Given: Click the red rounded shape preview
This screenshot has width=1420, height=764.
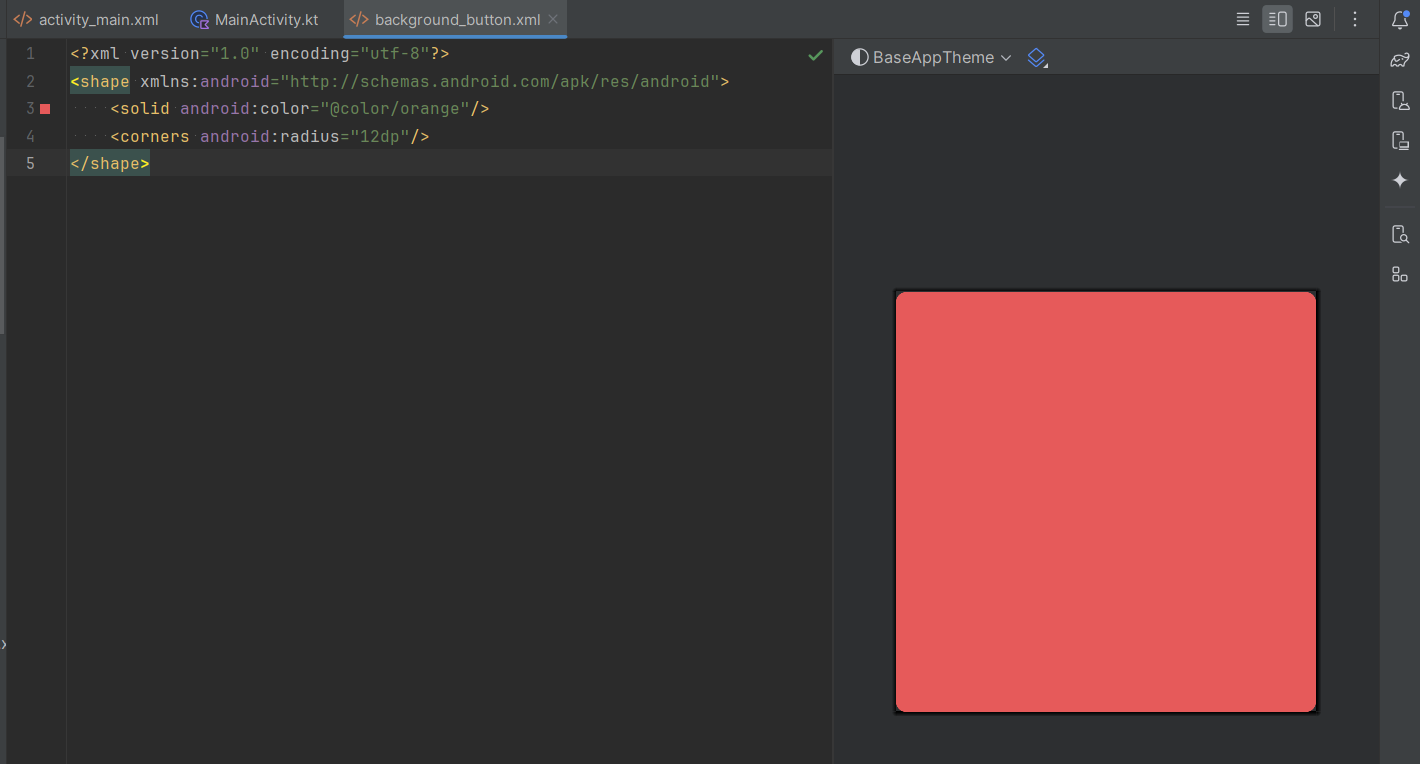Looking at the screenshot, I should (x=1106, y=502).
